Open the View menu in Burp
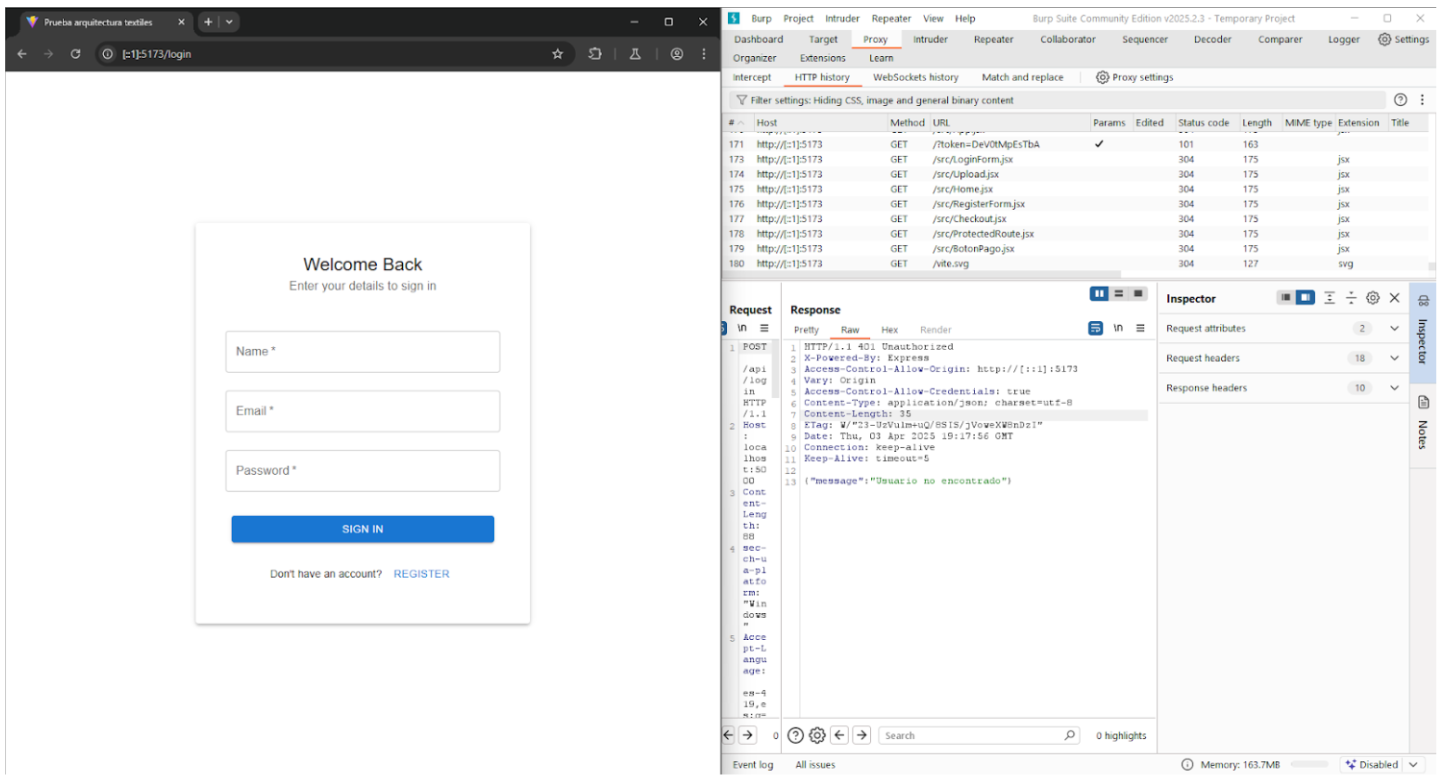This screenshot has height=780, width=1441. pyautogui.click(x=933, y=18)
